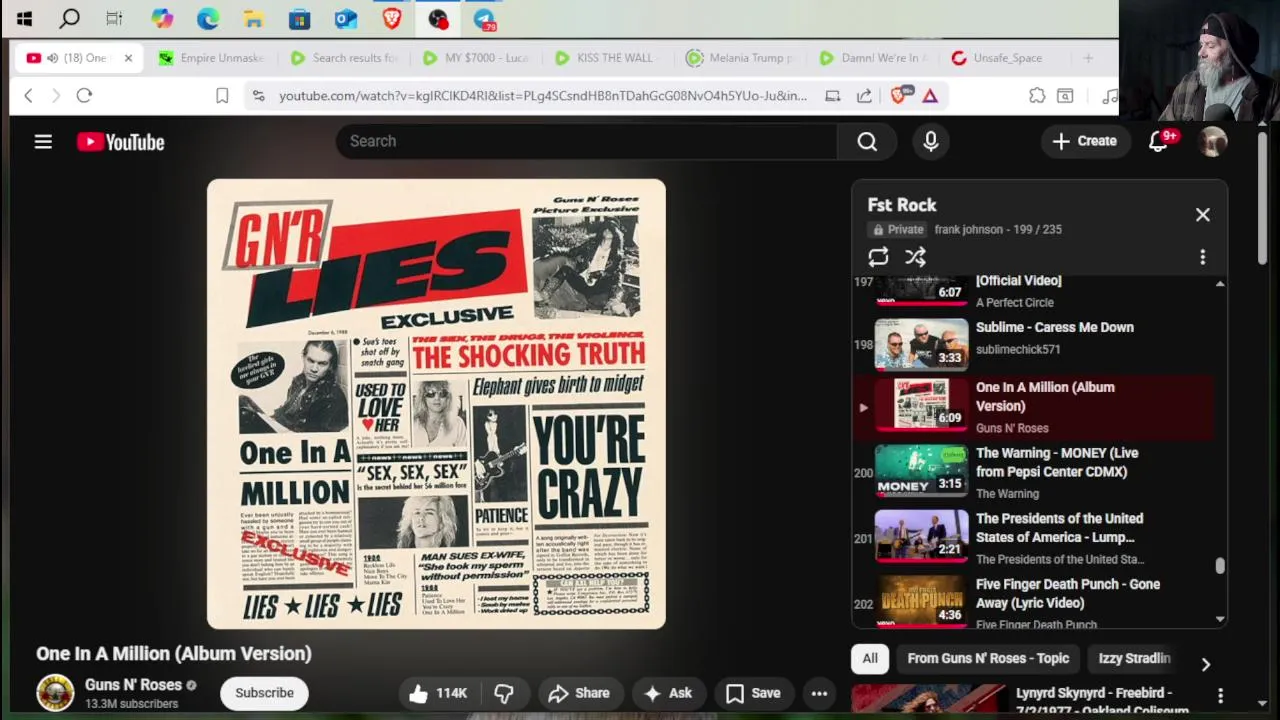Image resolution: width=1280 pixels, height=720 pixels.
Task: Click the Ask button
Action: [x=668, y=693]
